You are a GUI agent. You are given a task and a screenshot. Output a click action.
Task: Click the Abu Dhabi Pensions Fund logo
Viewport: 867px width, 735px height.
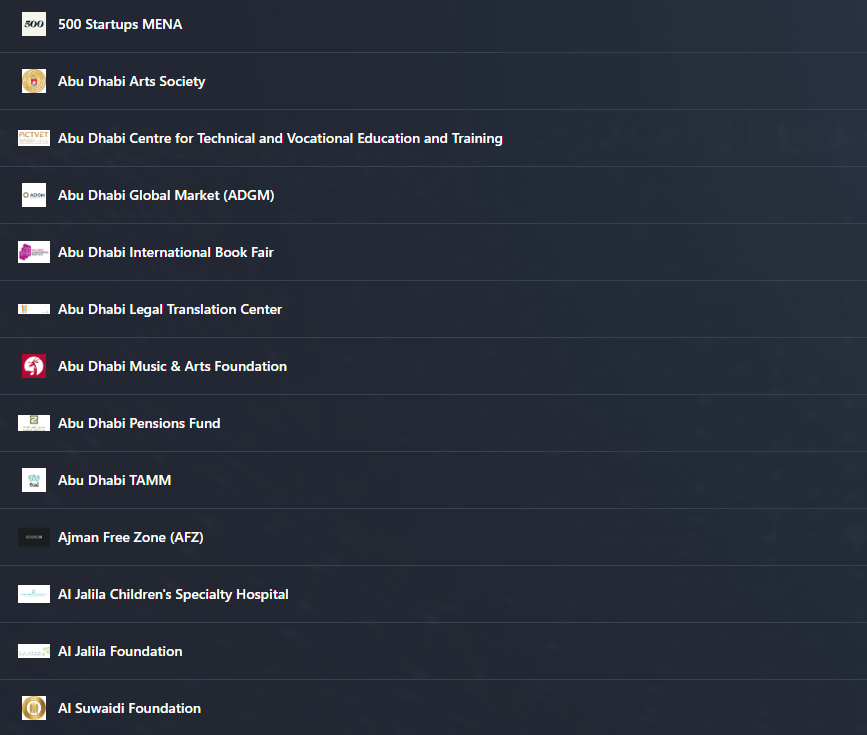coord(34,423)
